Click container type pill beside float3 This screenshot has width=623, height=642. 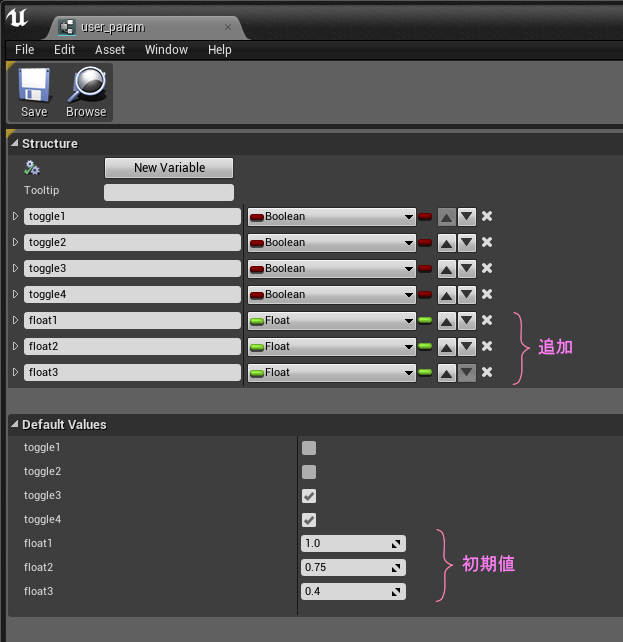point(425,372)
